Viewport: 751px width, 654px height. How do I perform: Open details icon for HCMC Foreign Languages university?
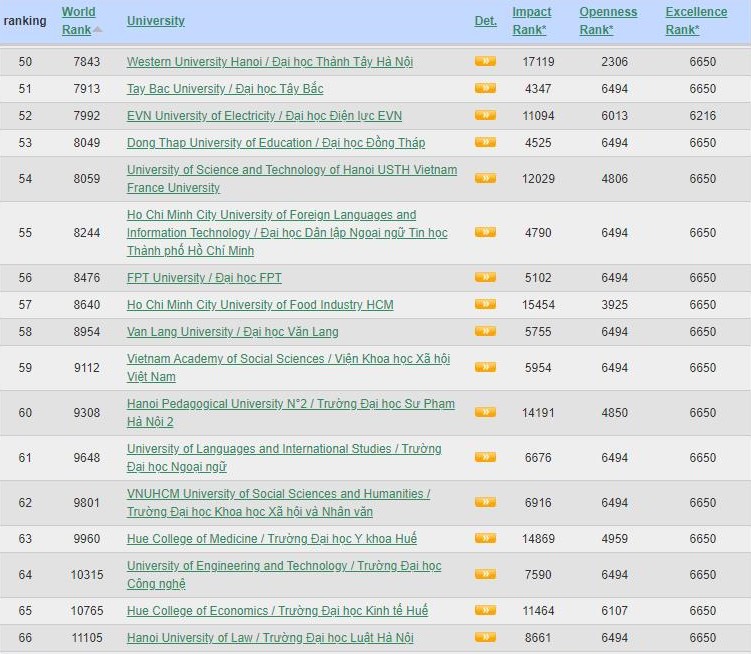pyautogui.click(x=485, y=232)
